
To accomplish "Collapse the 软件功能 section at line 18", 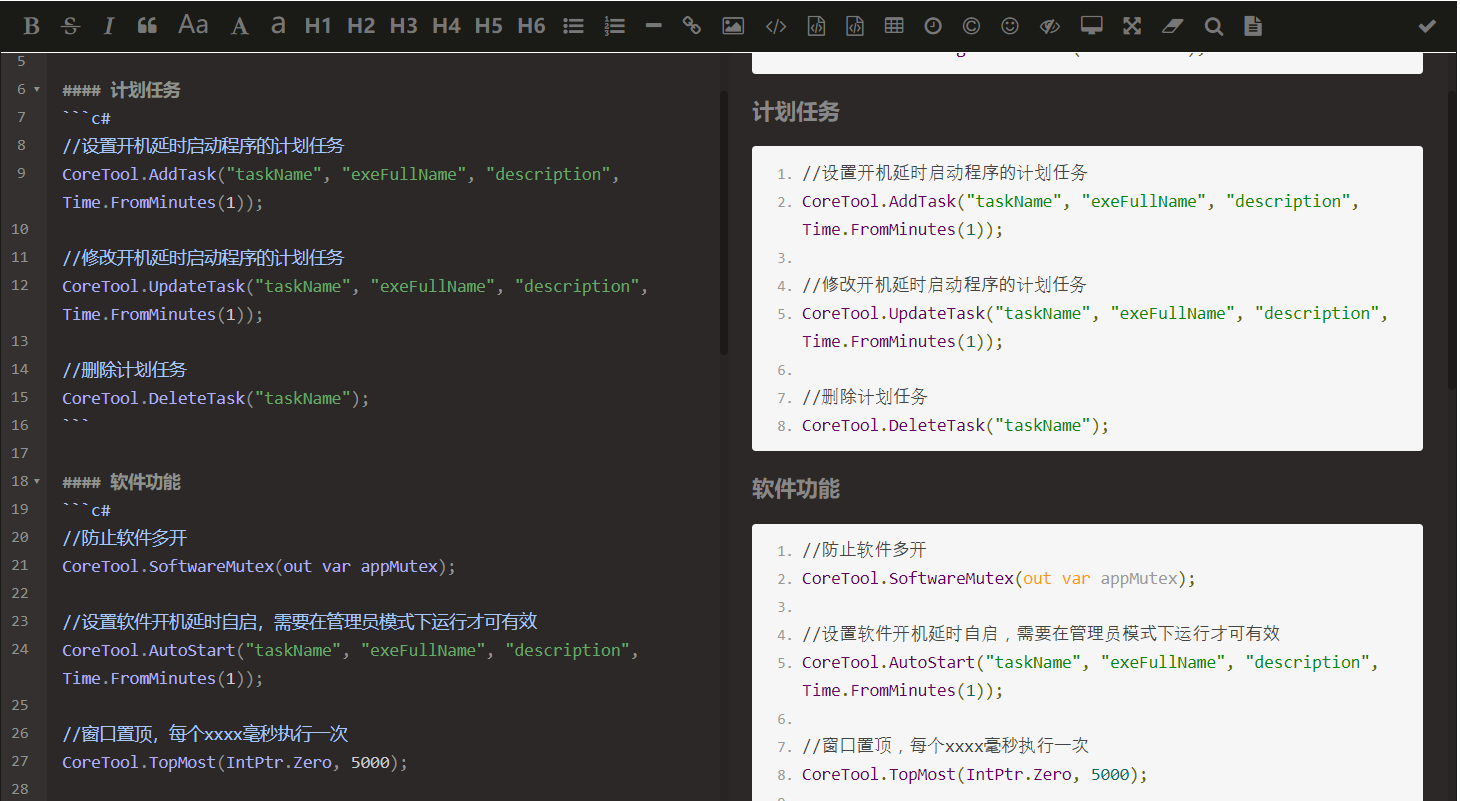I will point(38,481).
